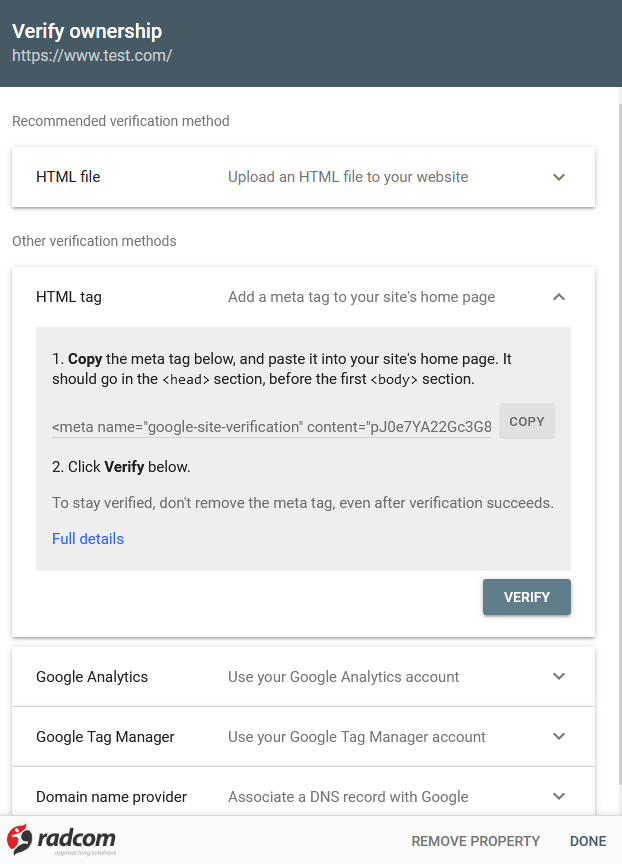The width and height of the screenshot is (622, 864).
Task: Select the meta tag verification code text
Action: point(270,427)
